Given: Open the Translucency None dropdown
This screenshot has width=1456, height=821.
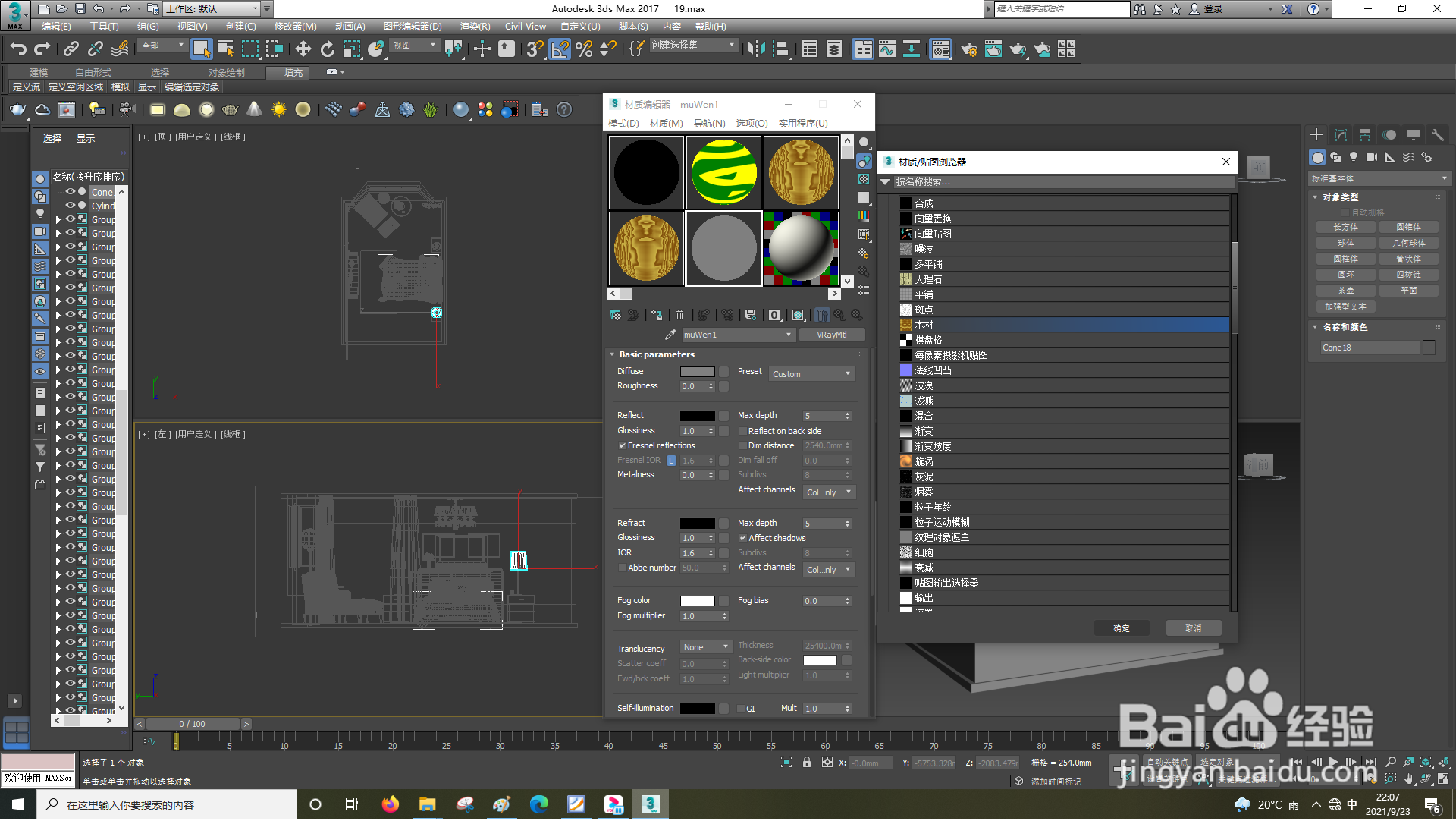Looking at the screenshot, I should point(705,648).
